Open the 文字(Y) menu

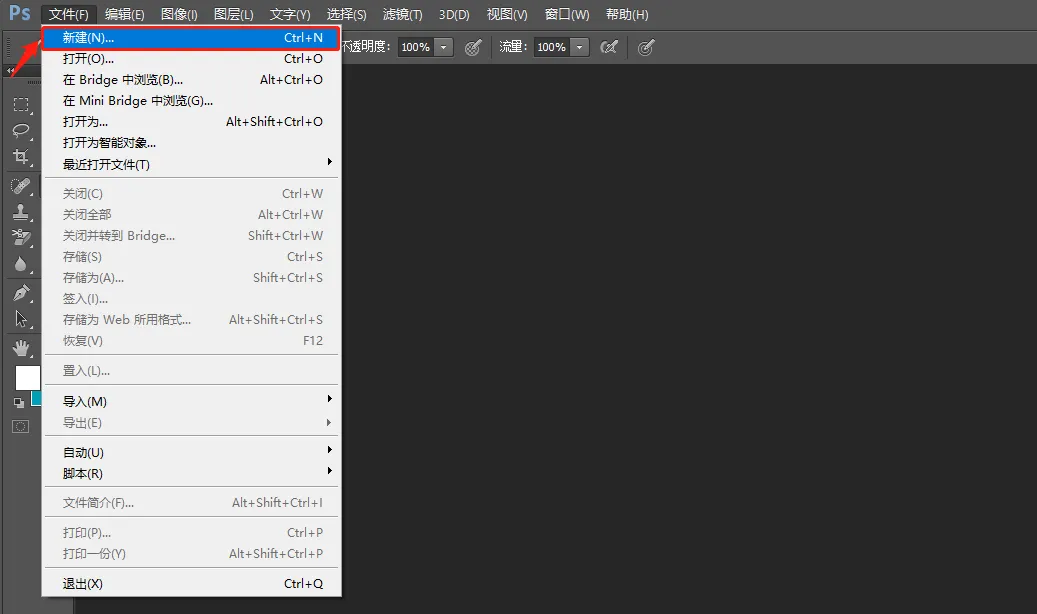[290, 15]
